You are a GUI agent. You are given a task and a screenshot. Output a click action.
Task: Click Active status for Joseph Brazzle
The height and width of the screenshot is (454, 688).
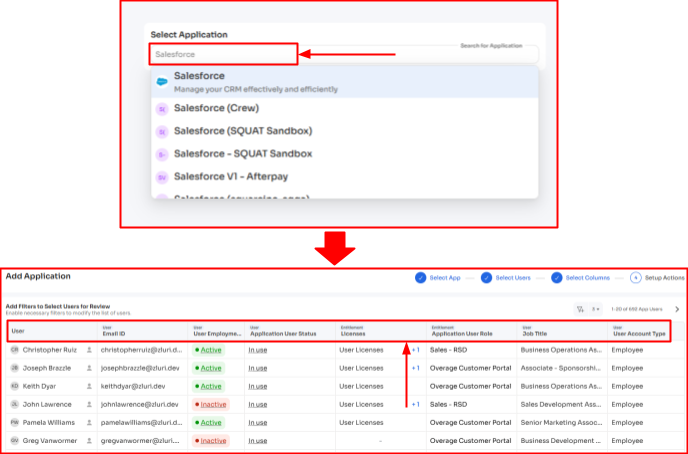208,368
